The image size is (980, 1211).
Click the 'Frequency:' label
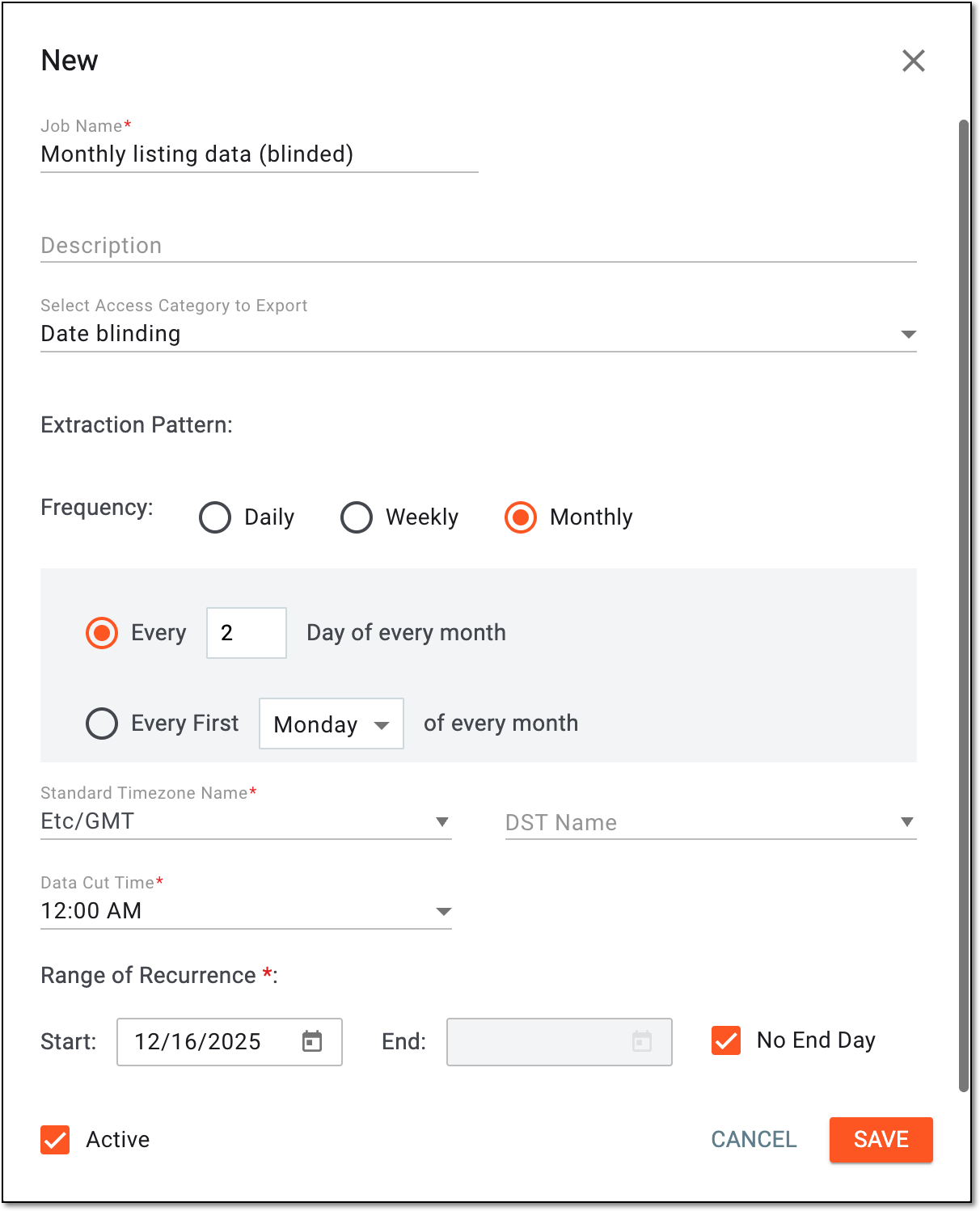[97, 508]
